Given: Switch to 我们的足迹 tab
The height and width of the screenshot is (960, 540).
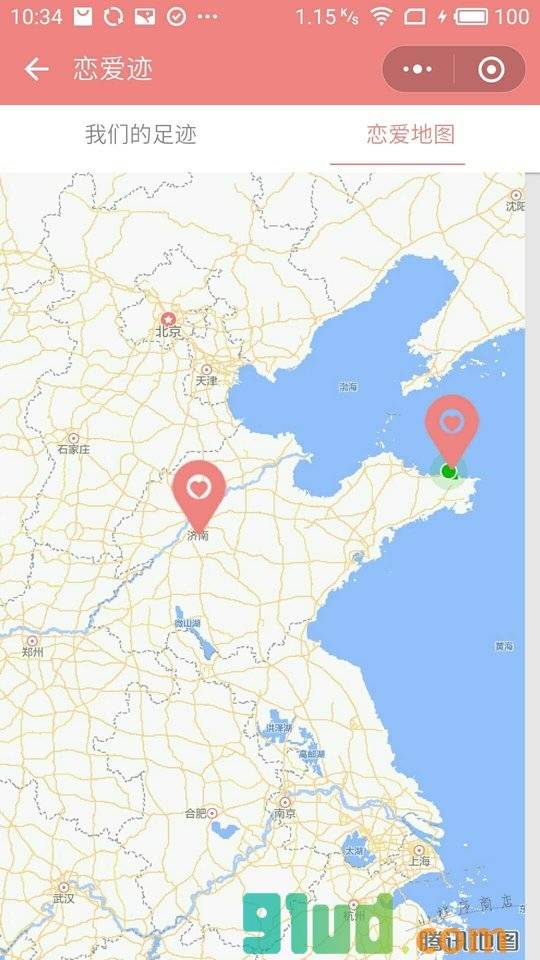Looking at the screenshot, I should click(141, 135).
